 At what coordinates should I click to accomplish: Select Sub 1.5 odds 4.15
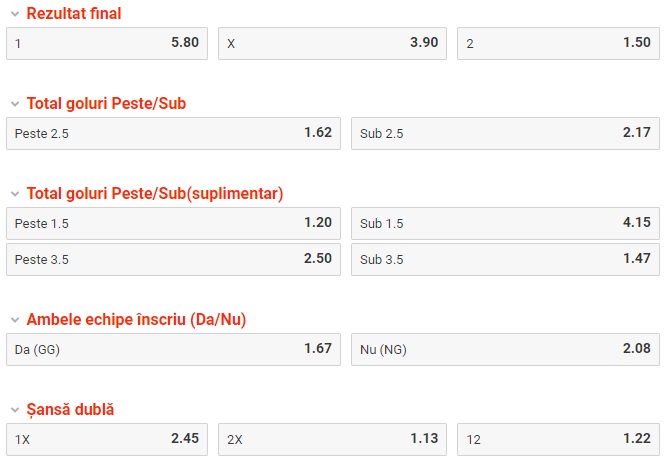pyautogui.click(x=505, y=223)
